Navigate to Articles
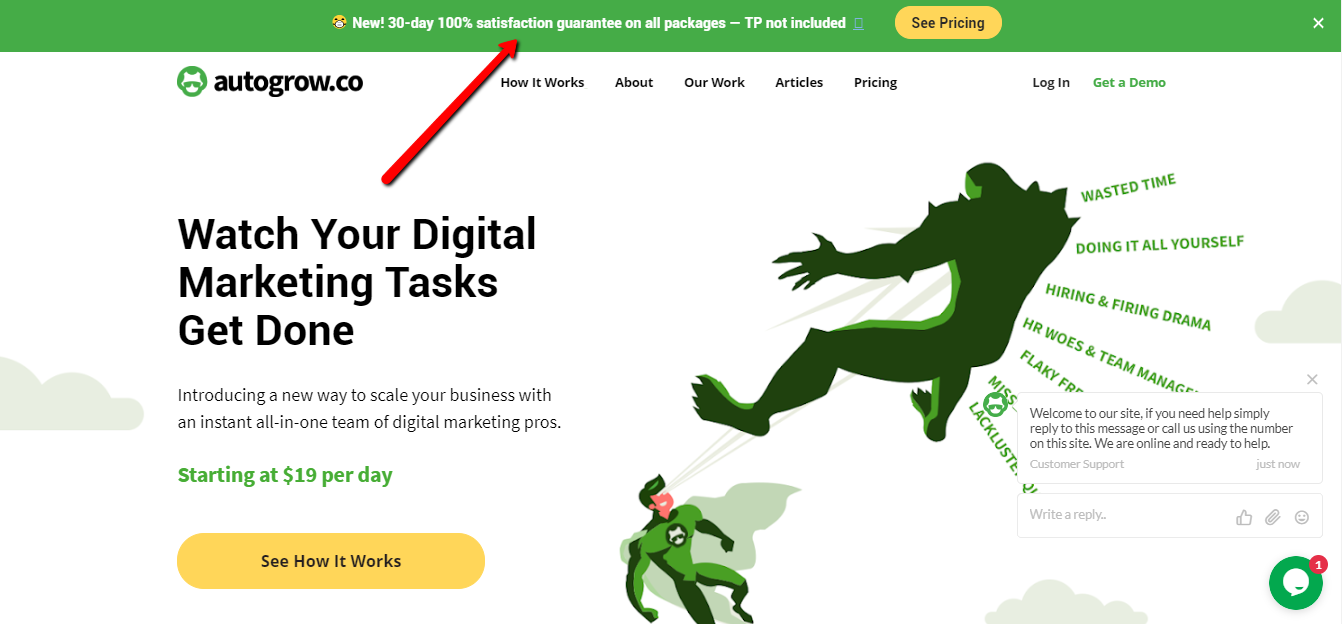The width and height of the screenshot is (1342, 624). click(x=799, y=82)
